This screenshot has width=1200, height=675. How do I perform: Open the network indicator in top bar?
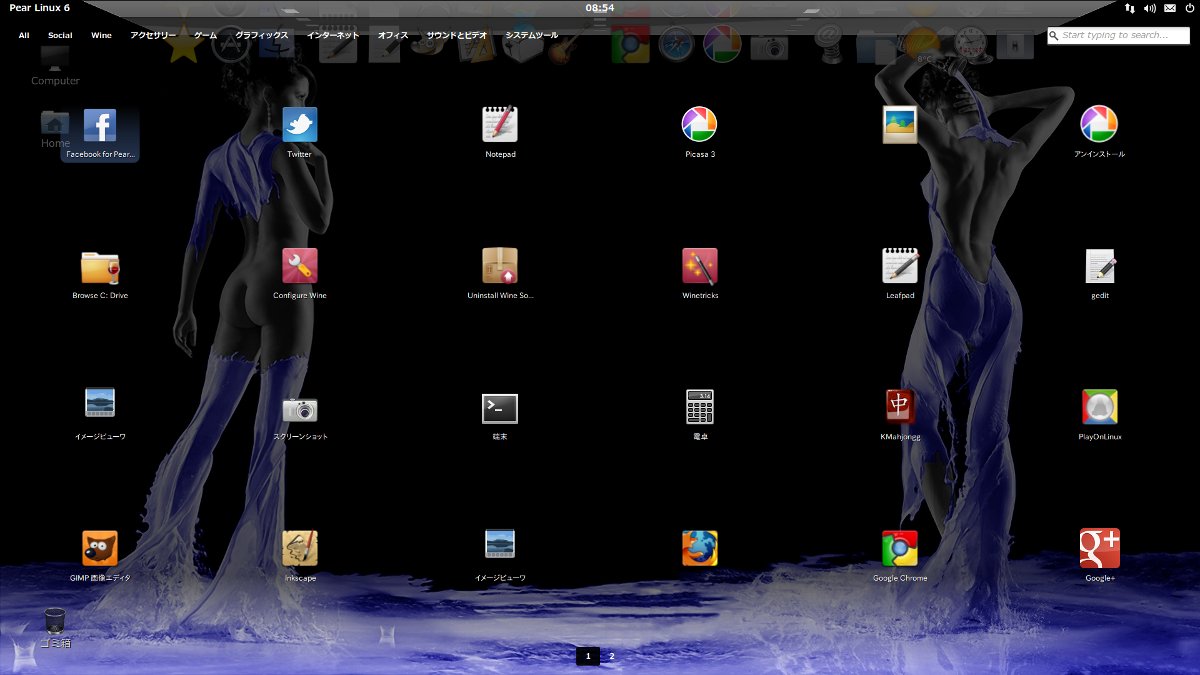click(1130, 8)
